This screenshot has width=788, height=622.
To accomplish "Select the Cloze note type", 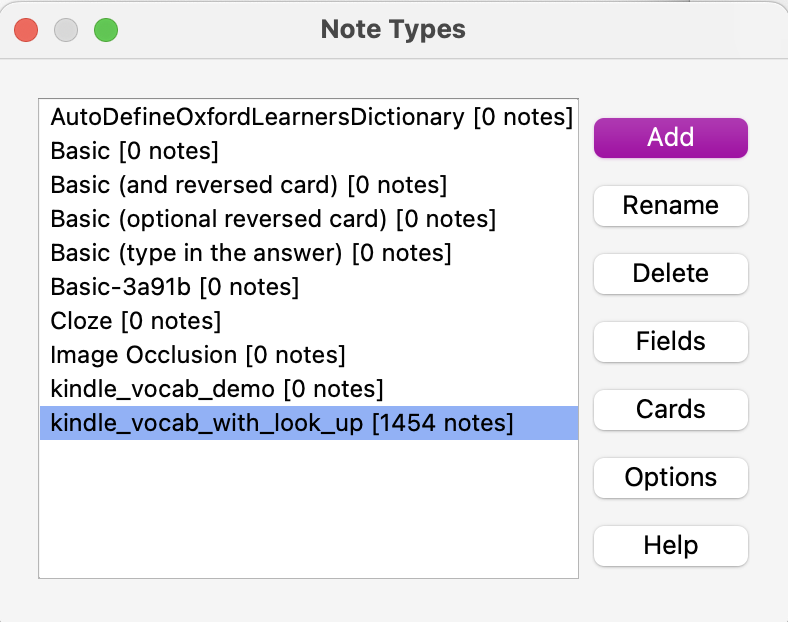I will pyautogui.click(x=135, y=321).
